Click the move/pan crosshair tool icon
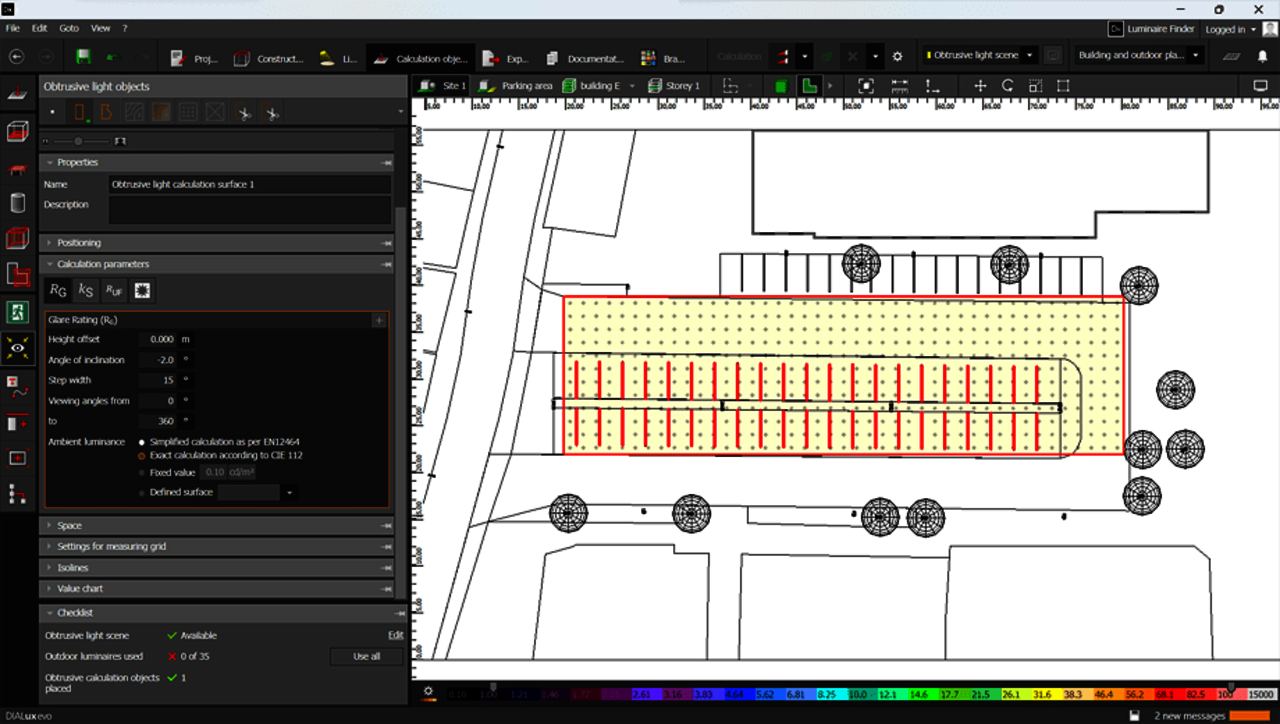The width and height of the screenshot is (1280, 724). click(x=979, y=86)
